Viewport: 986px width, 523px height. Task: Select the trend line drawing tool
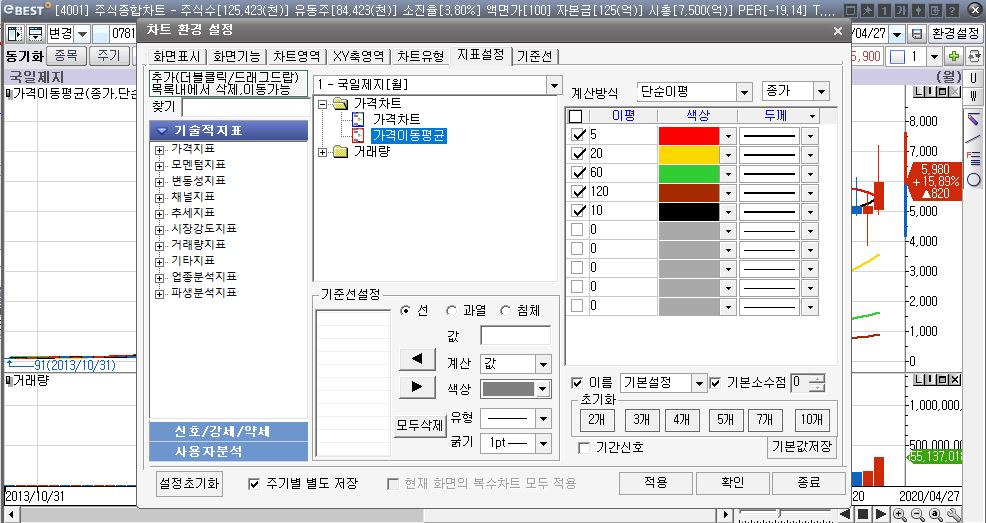coord(973,138)
